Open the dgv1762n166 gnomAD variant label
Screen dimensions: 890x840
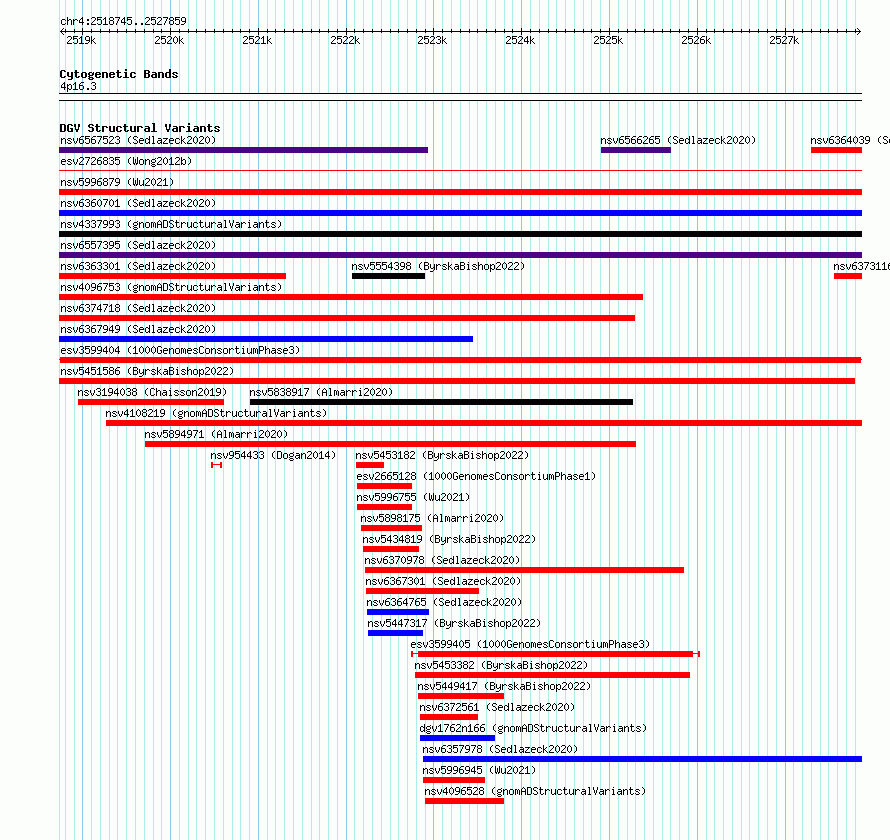(x=533, y=728)
